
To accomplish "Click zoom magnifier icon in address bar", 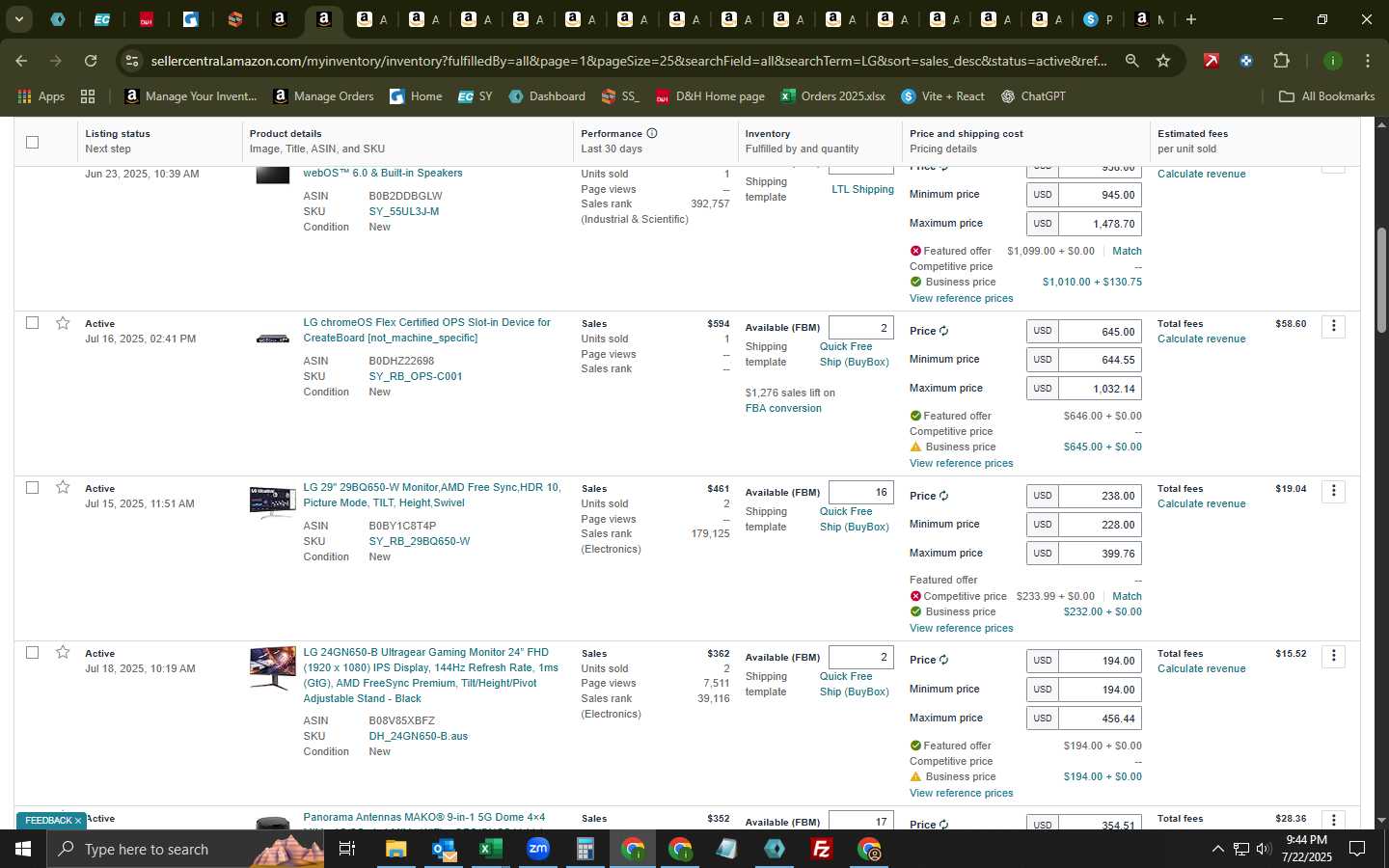I will click(1131, 61).
